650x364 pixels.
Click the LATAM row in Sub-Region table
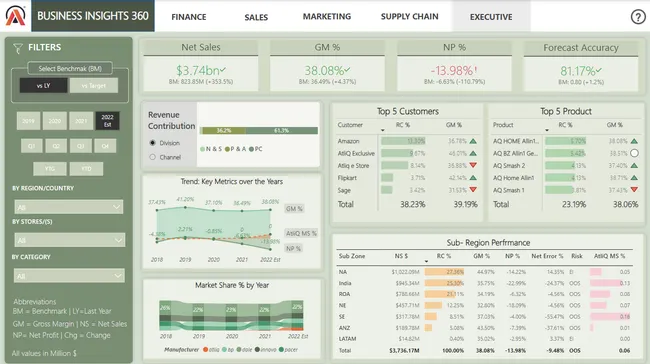pos(484,339)
